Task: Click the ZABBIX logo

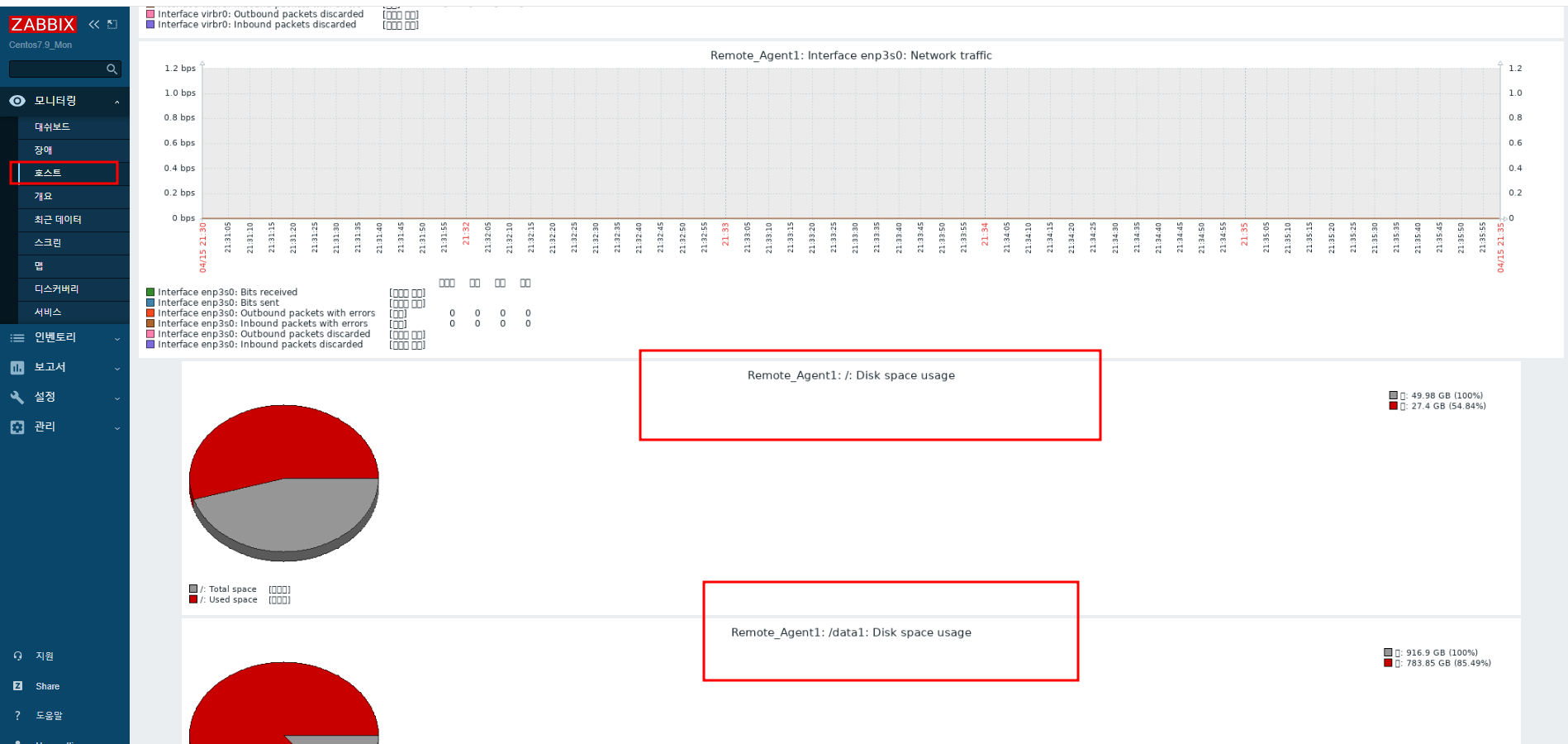Action: click(x=43, y=25)
